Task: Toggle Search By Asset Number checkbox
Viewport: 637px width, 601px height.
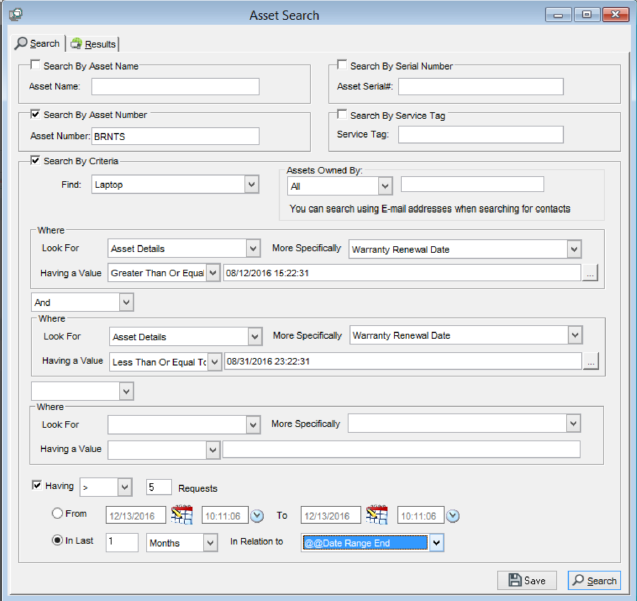Action: pyautogui.click(x=35, y=114)
